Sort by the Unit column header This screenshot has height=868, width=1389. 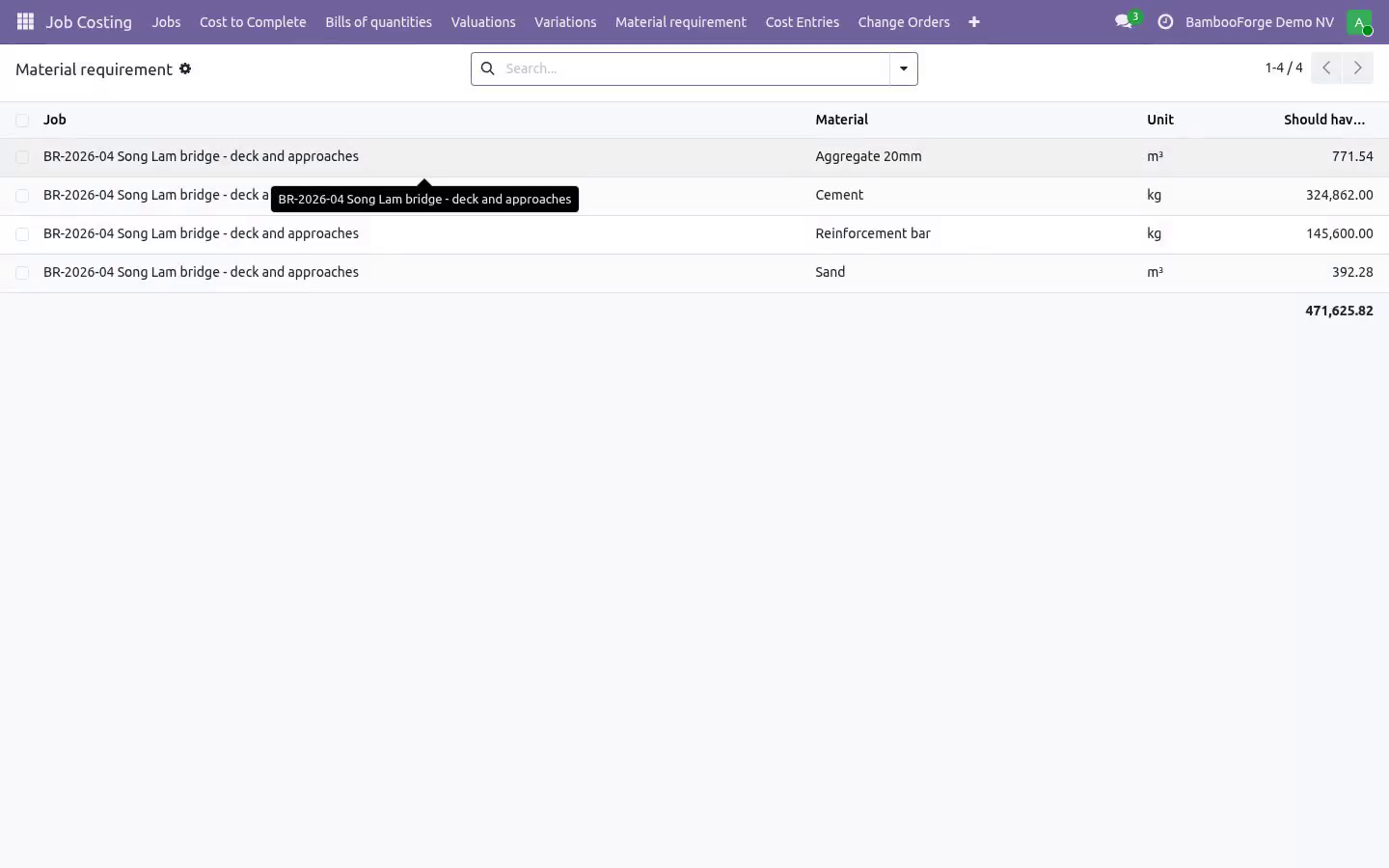(x=1160, y=120)
